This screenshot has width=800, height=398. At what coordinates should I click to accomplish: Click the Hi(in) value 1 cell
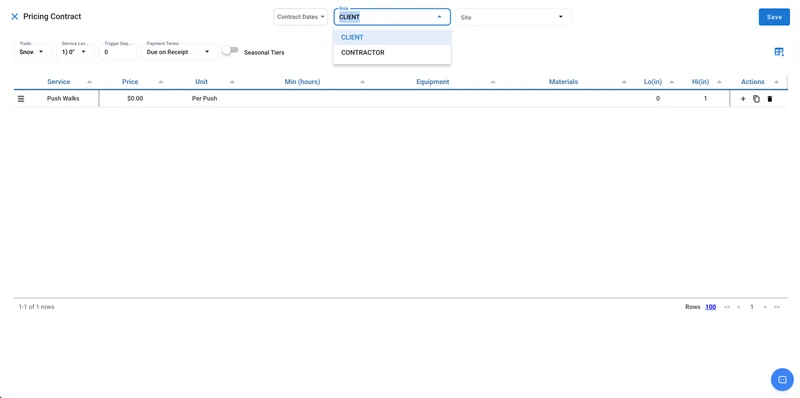[706, 98]
